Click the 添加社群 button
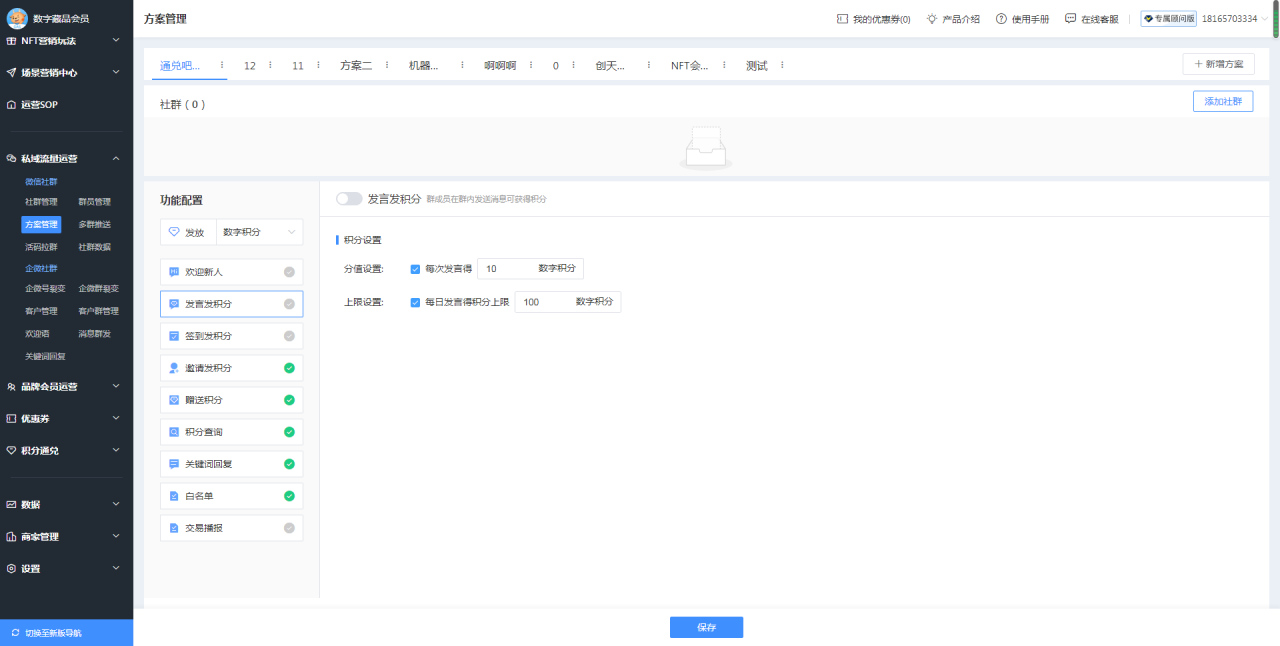 1222,101
